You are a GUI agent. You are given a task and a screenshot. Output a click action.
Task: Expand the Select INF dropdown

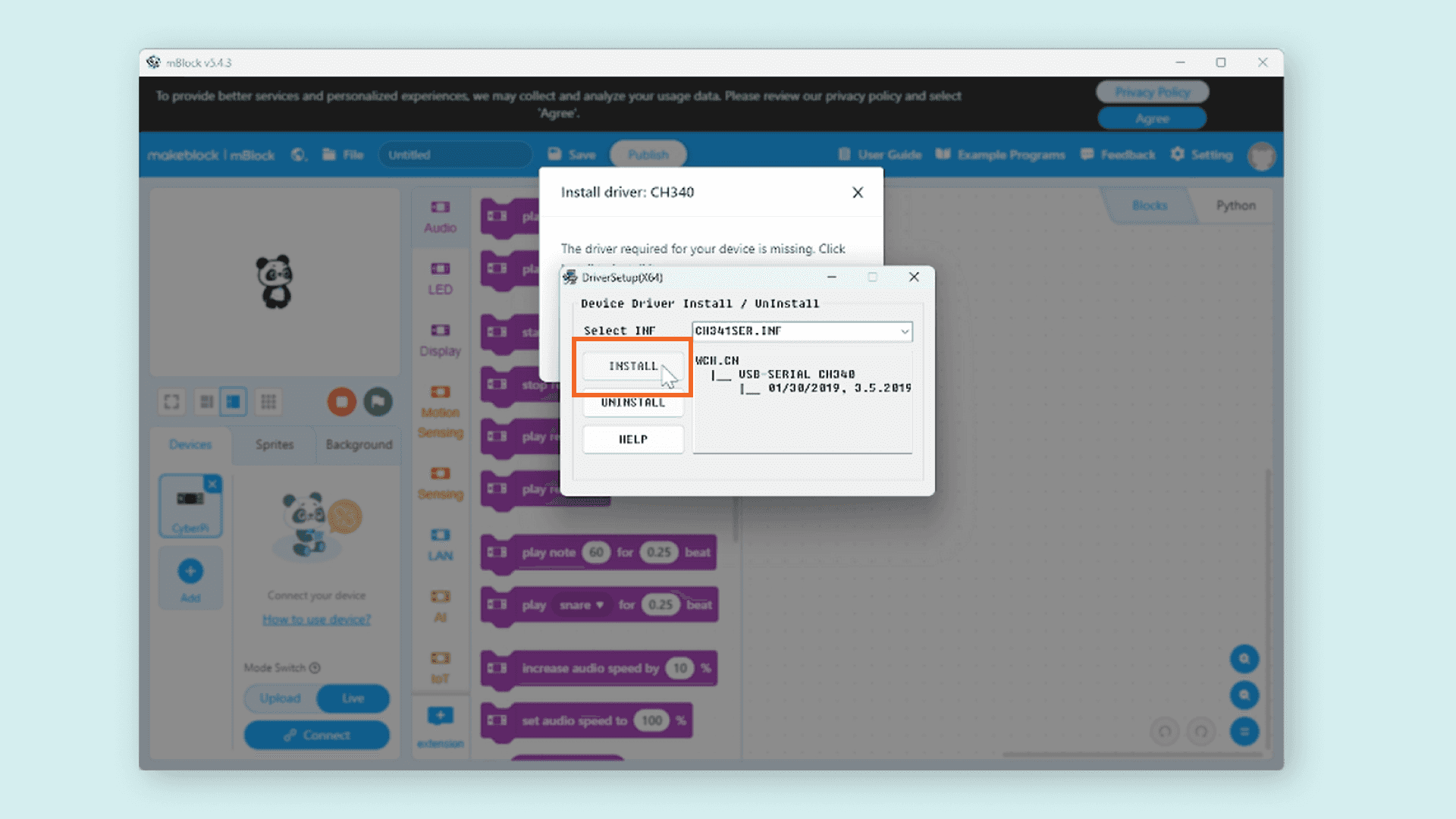(x=904, y=331)
